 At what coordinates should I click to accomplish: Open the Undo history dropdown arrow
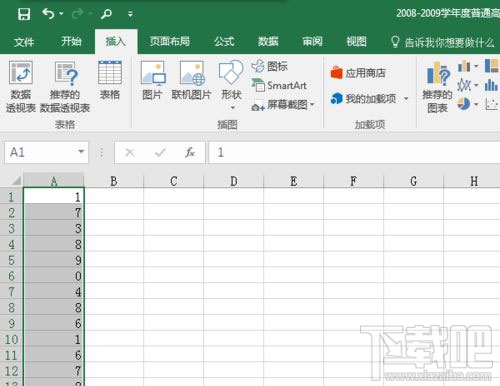coord(61,14)
